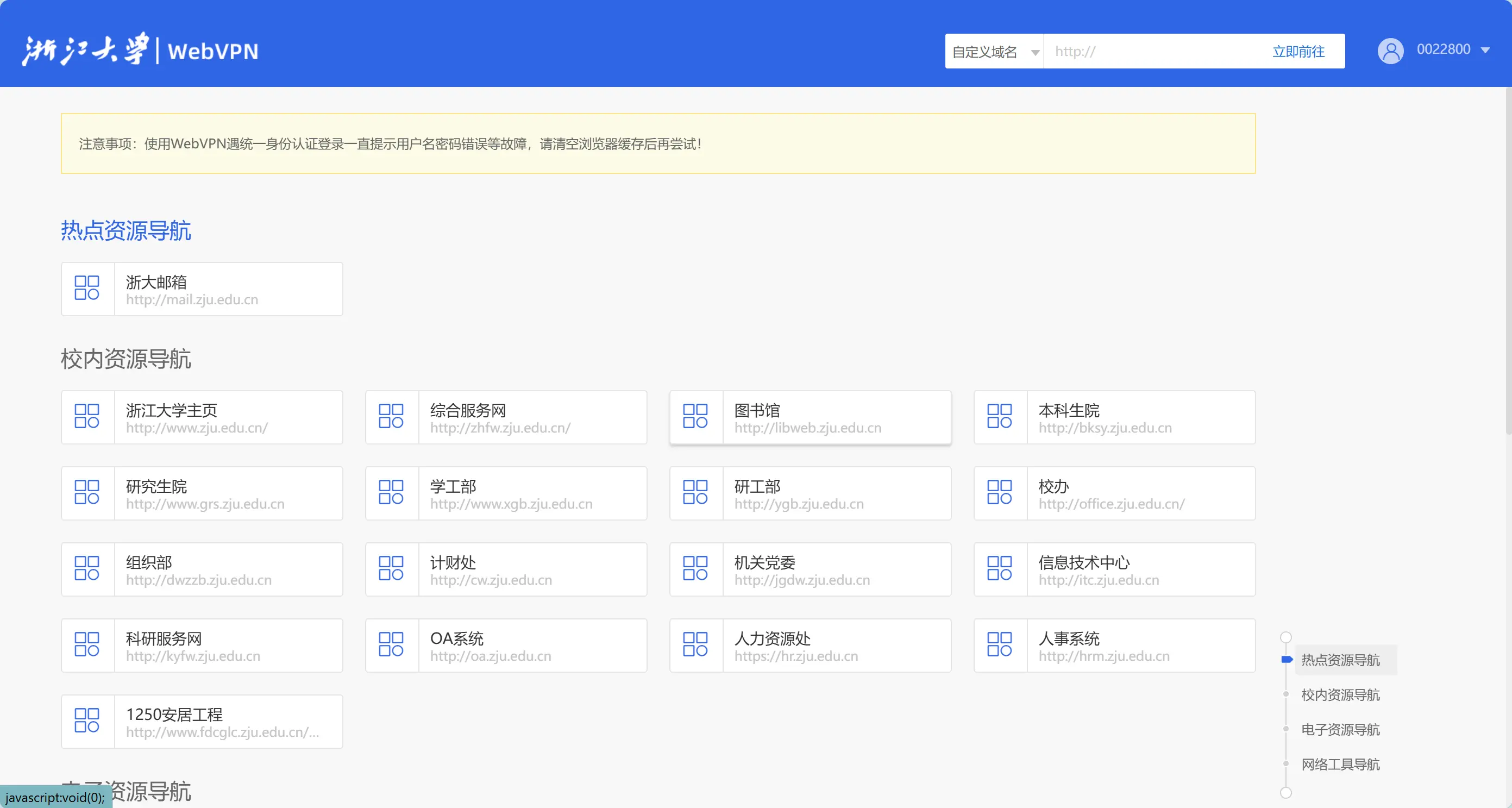Screen dimensions: 1512x808
Task: Click the grid icon beside 学工部
Action: (391, 493)
